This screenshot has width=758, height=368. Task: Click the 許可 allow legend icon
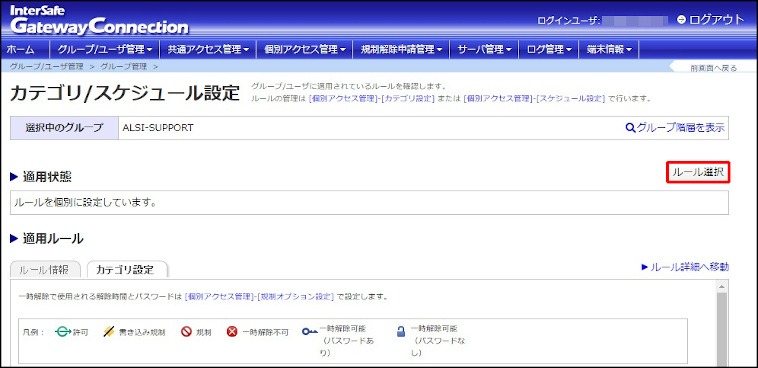[x=63, y=332]
